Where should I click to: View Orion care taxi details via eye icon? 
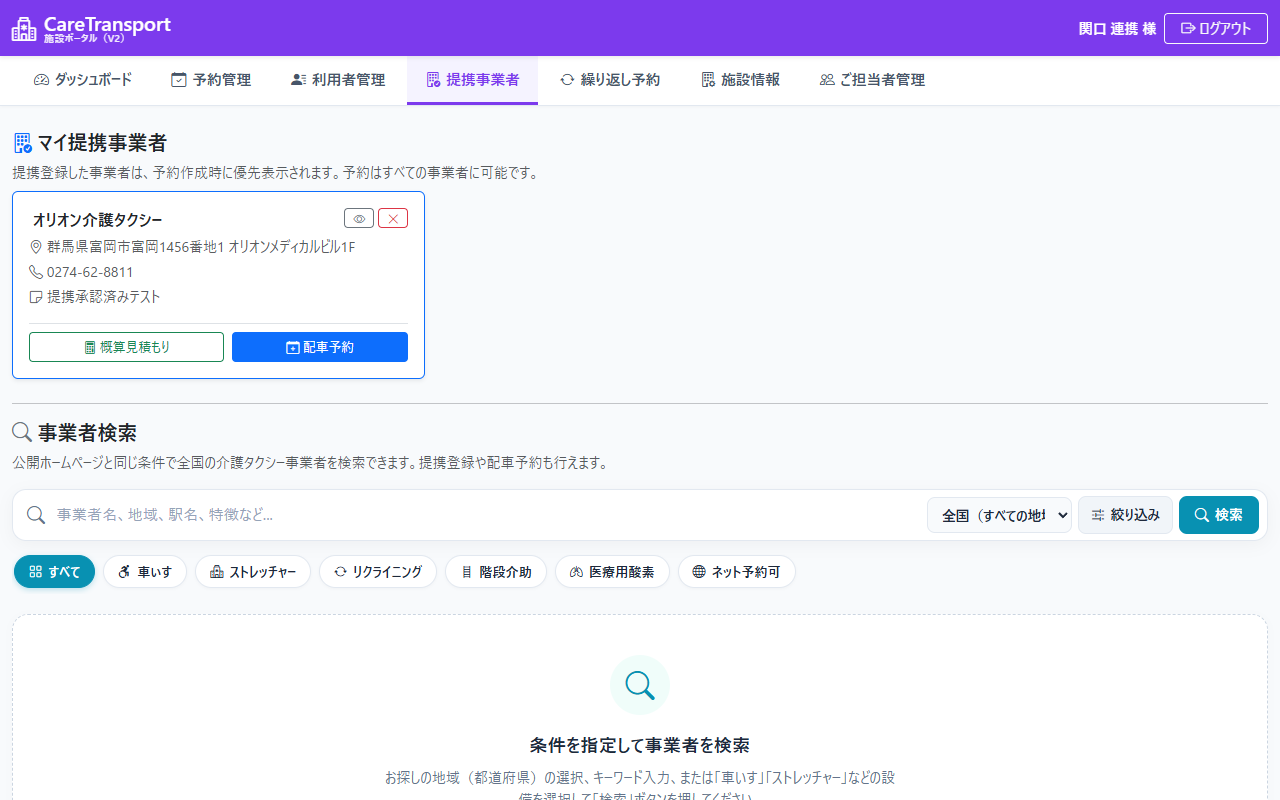359,218
